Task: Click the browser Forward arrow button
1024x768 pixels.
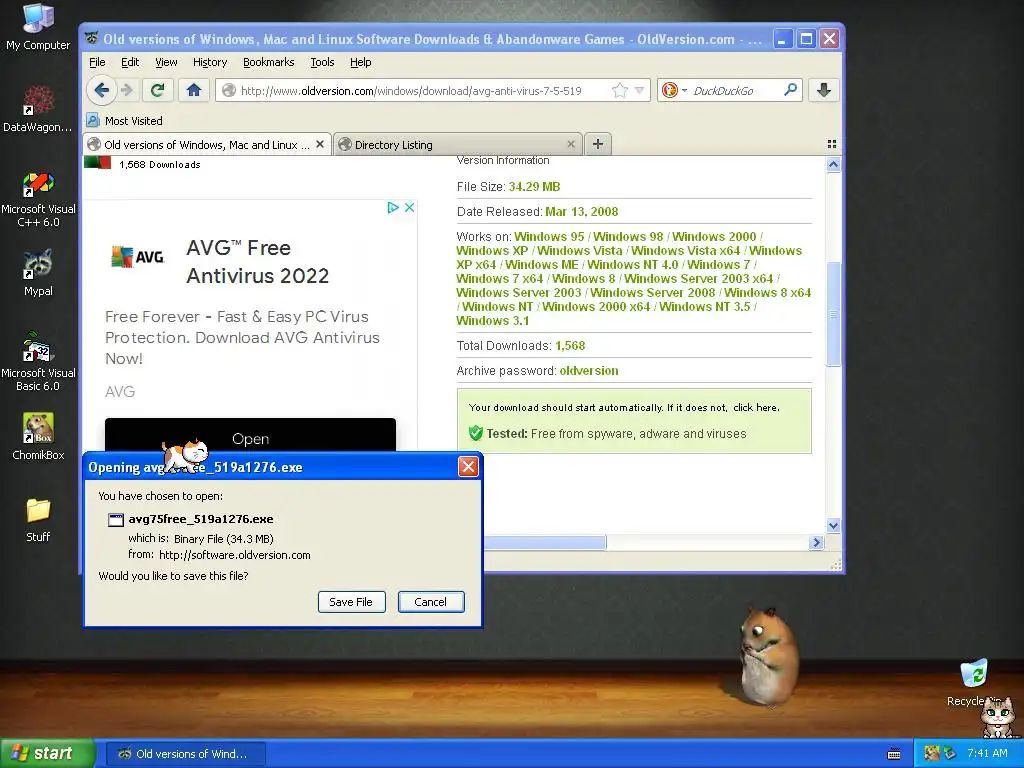Action: click(127, 90)
